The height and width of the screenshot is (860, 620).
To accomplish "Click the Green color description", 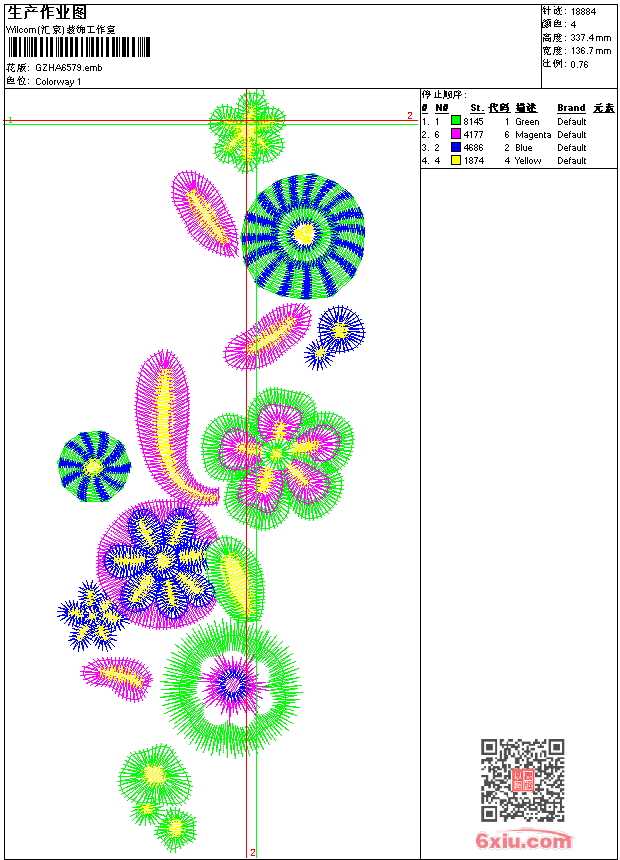I will click(x=527, y=122).
